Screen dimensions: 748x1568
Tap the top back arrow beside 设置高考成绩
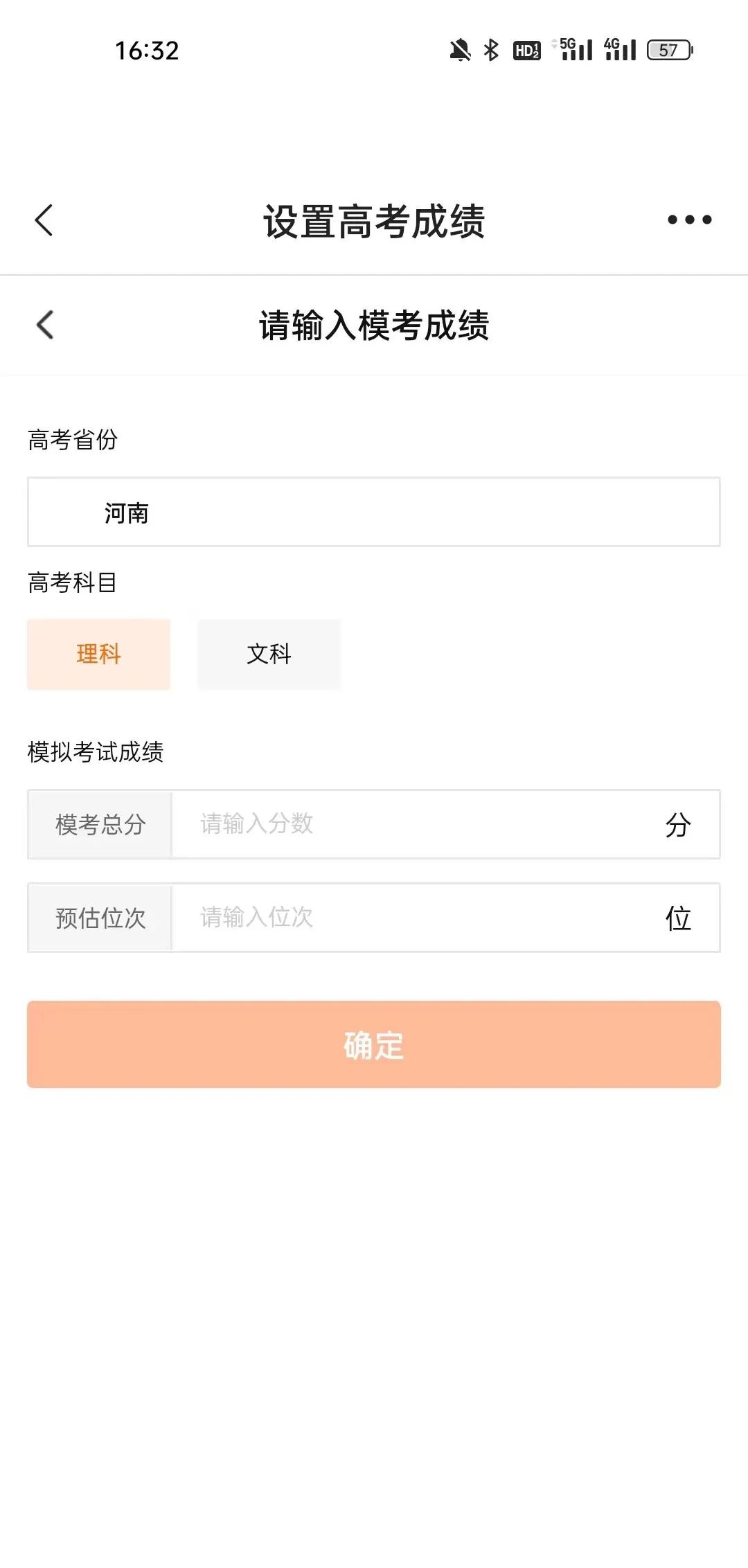44,220
